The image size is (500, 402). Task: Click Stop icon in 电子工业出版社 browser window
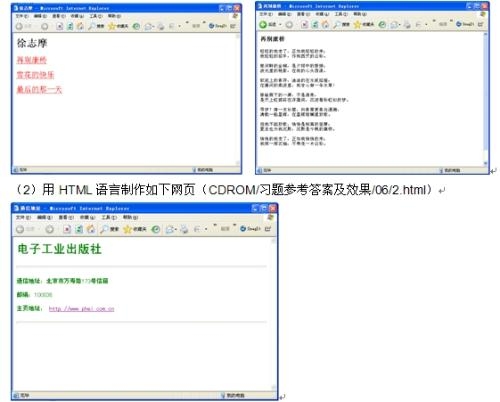click(x=67, y=229)
